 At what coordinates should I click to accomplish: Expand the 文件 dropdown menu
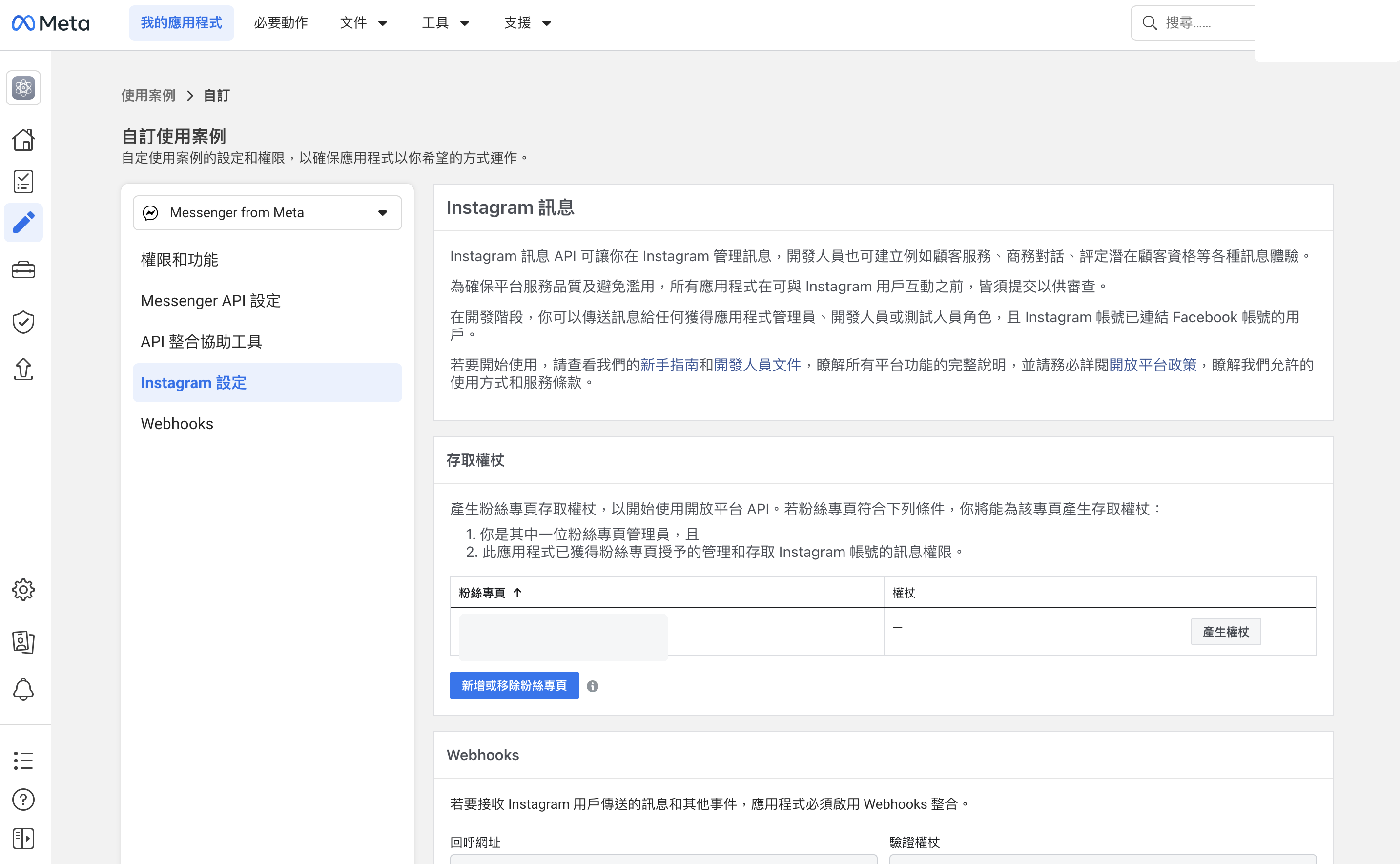[x=364, y=23]
